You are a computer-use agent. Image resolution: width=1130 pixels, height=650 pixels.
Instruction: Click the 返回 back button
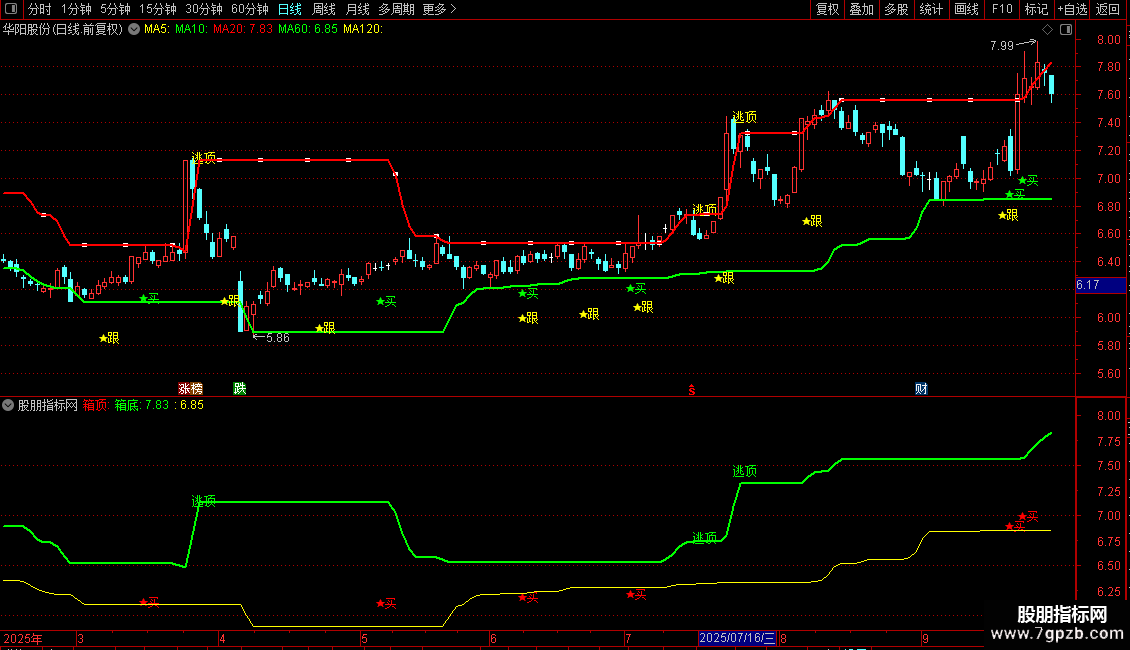point(1108,9)
